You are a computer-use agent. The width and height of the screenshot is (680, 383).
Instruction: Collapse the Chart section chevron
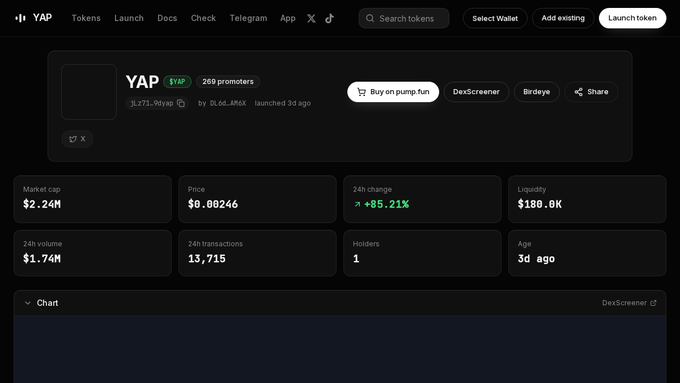28,303
